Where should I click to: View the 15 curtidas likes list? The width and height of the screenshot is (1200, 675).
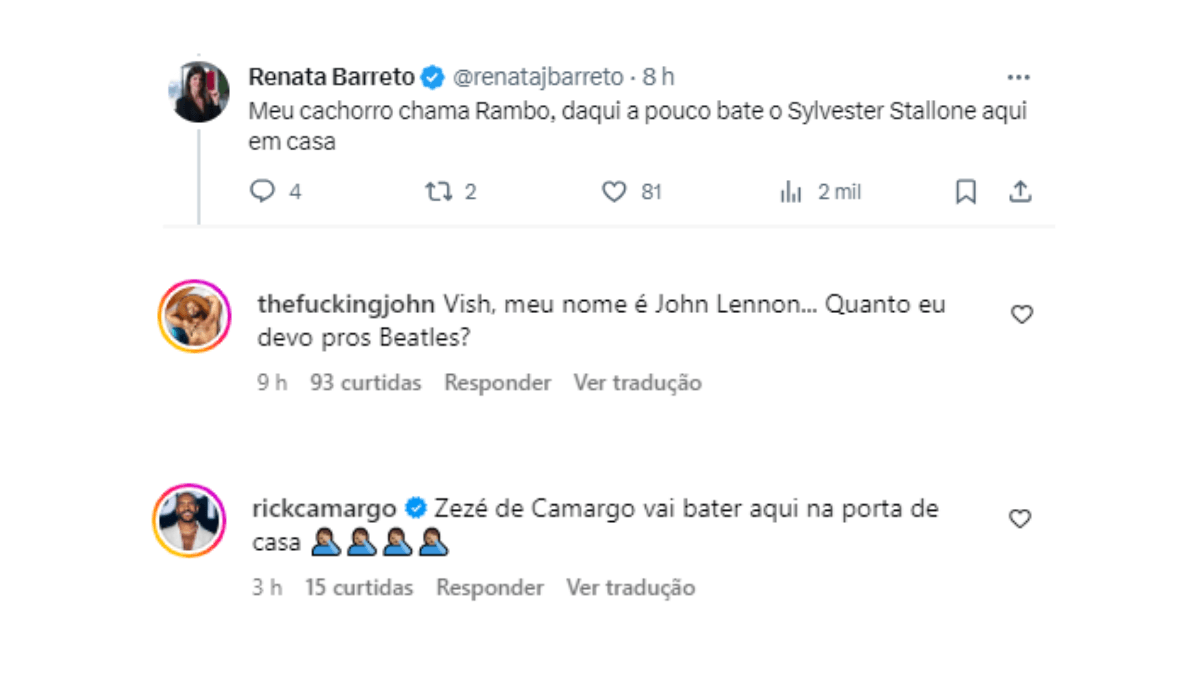click(x=359, y=588)
